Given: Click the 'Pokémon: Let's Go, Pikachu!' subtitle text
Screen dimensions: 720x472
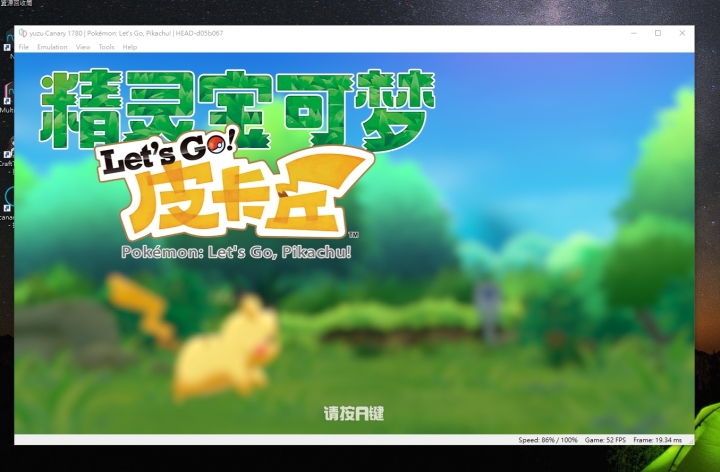Looking at the screenshot, I should click(x=236, y=252).
